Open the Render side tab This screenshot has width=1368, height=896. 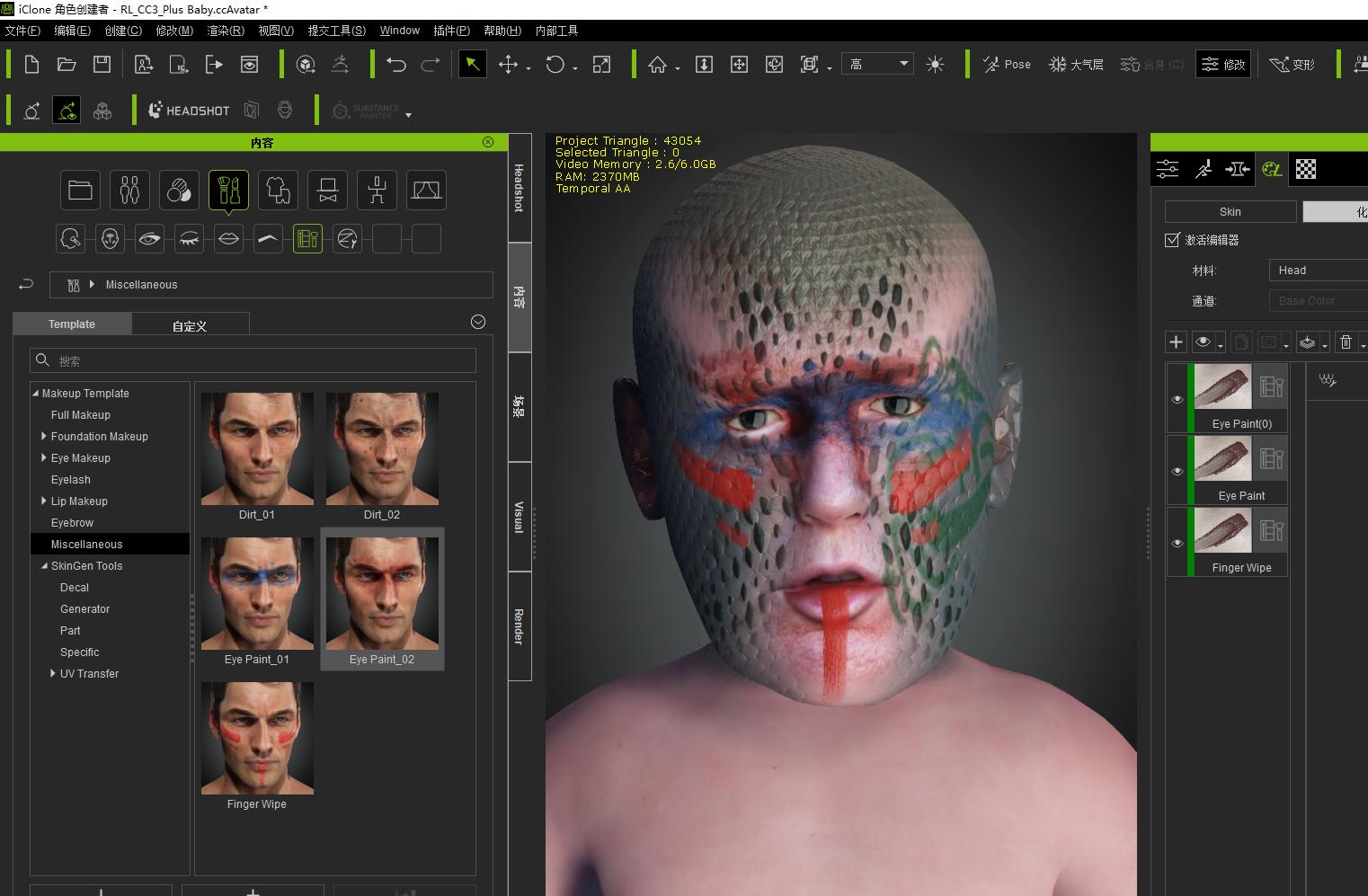tap(520, 626)
